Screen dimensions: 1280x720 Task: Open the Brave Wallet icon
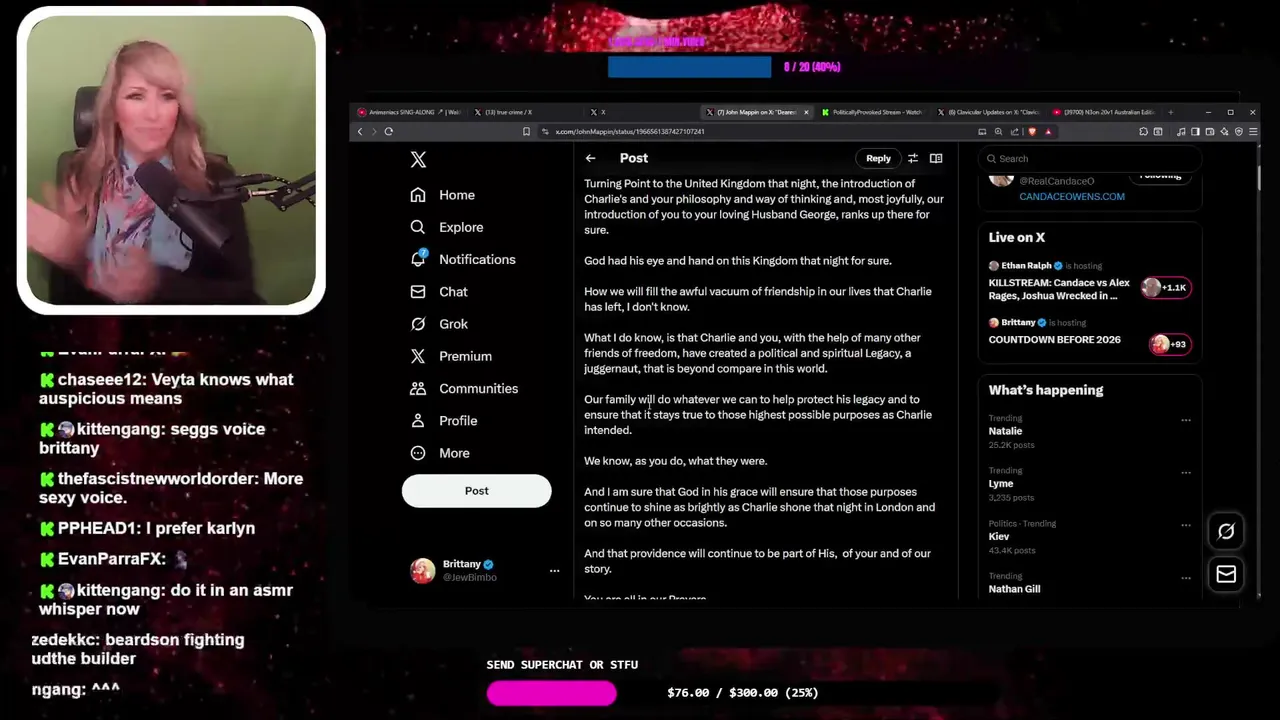tap(1210, 131)
